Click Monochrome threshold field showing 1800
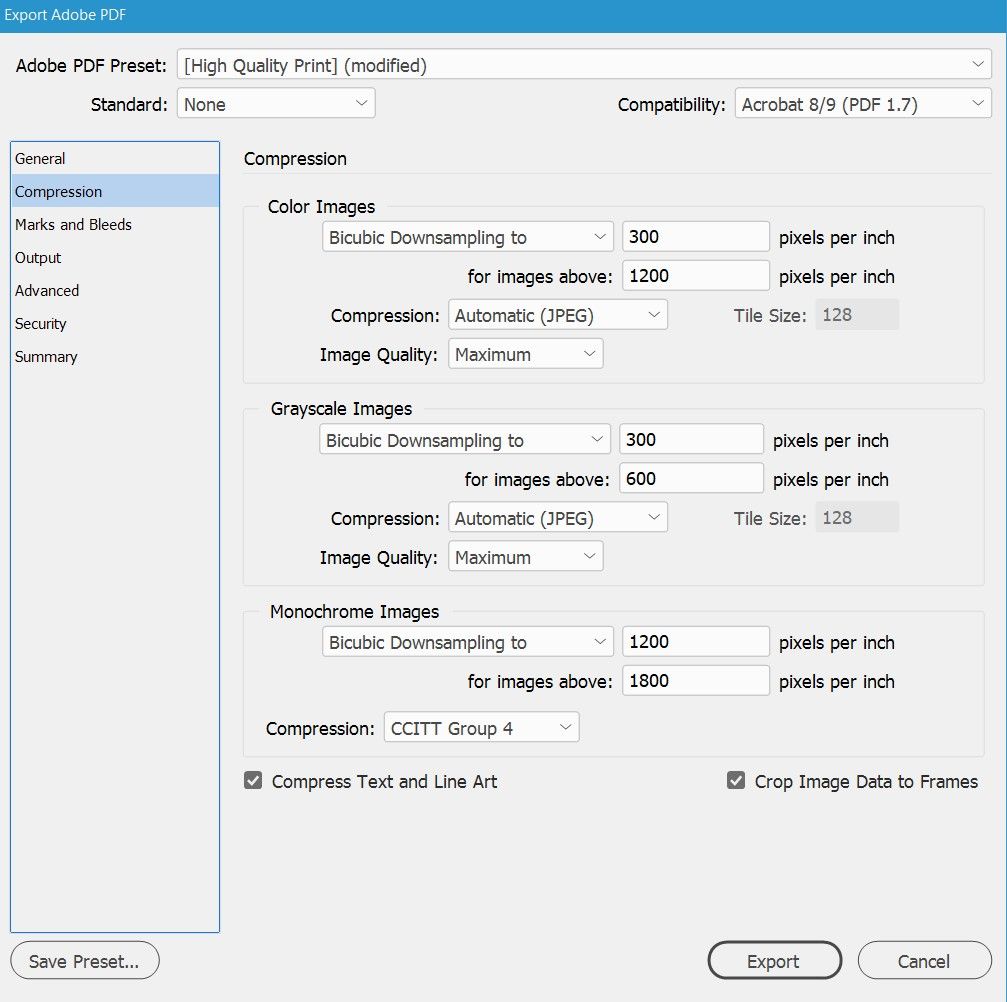This screenshot has height=1002, width=1007. pyautogui.click(x=696, y=681)
